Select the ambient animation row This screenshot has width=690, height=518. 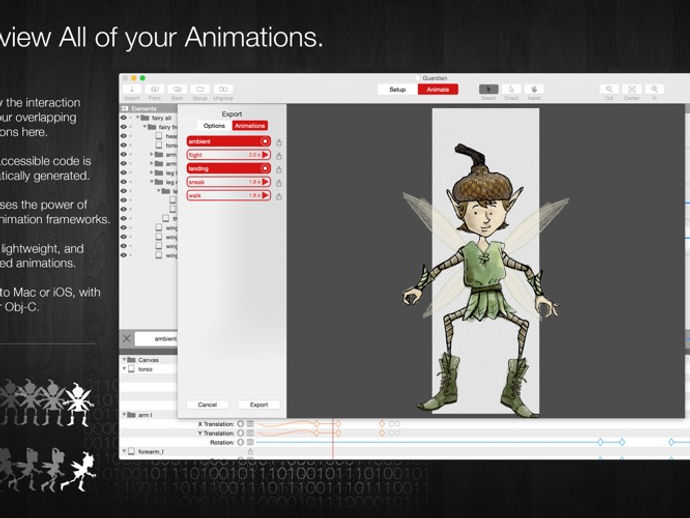tap(228, 141)
